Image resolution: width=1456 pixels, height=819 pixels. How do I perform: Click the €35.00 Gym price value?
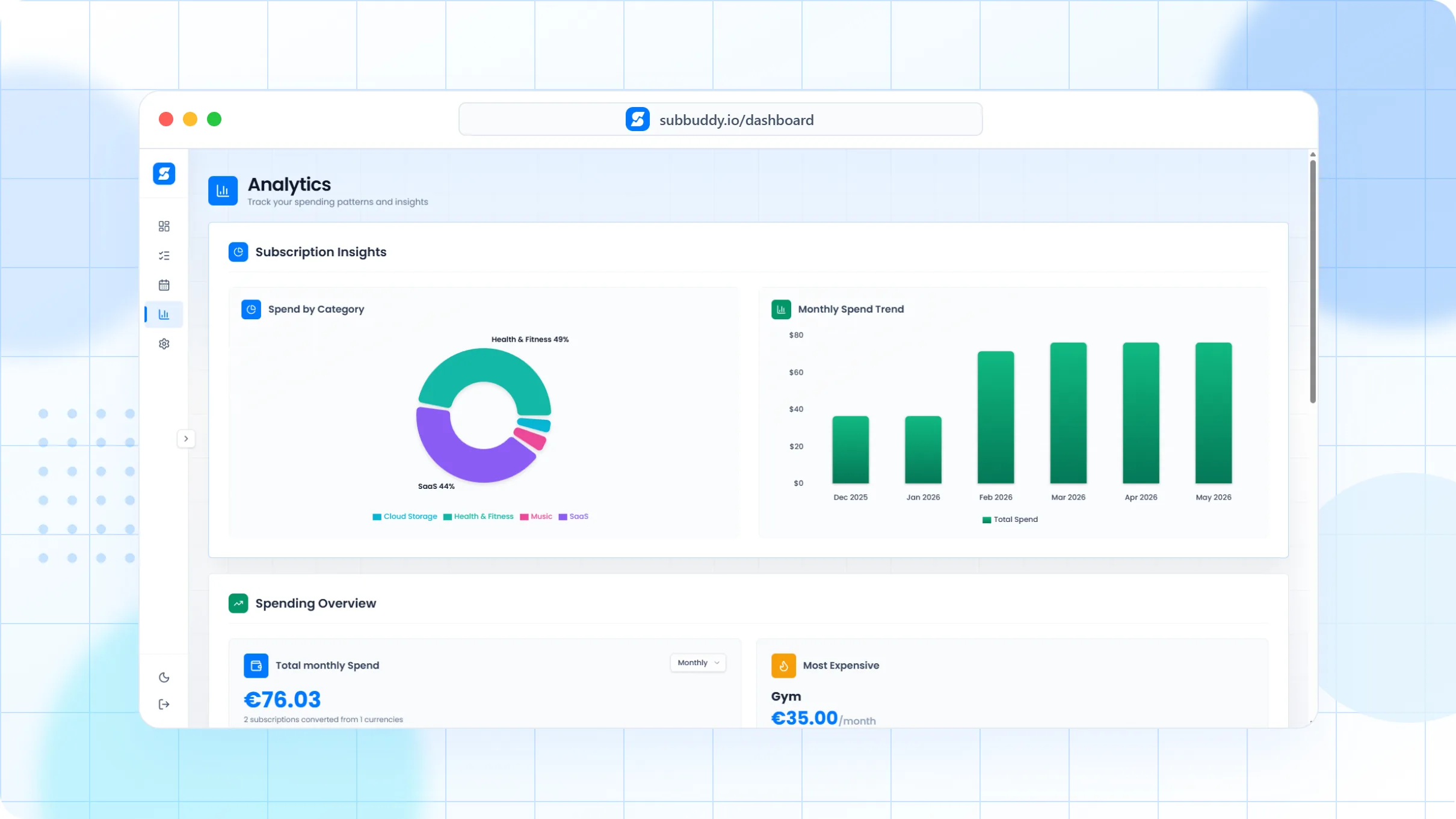tap(804, 718)
